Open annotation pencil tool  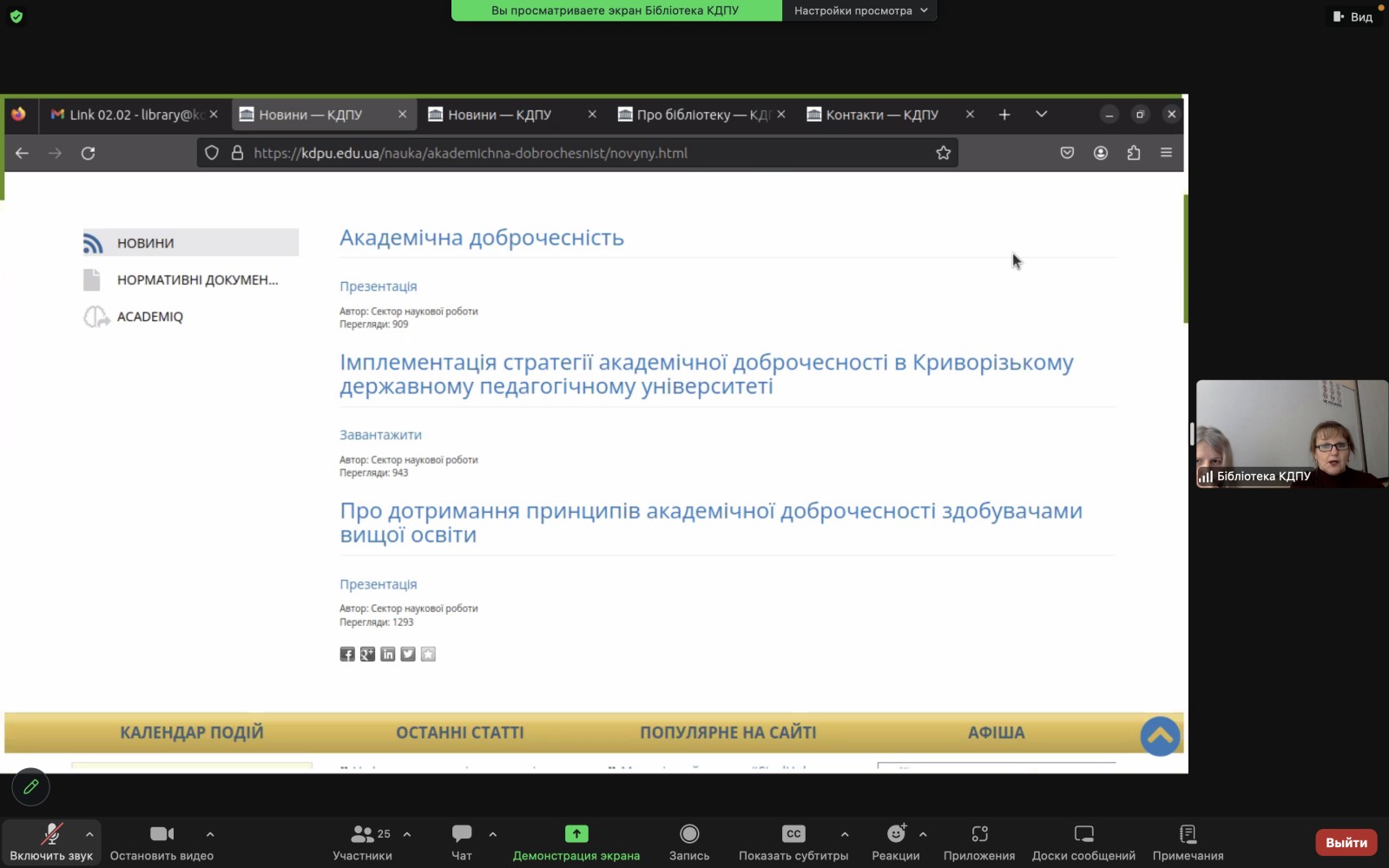coord(31,787)
